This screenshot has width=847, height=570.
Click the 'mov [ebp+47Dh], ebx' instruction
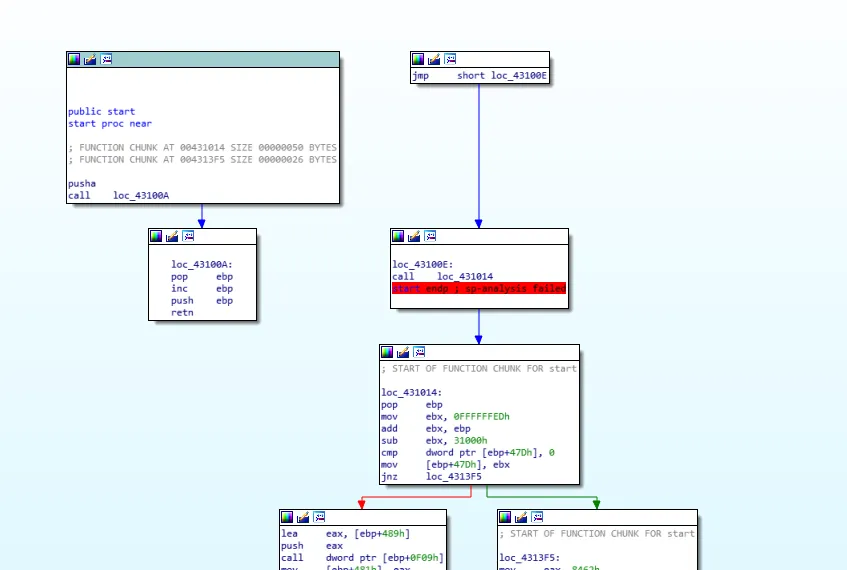(x=446, y=465)
